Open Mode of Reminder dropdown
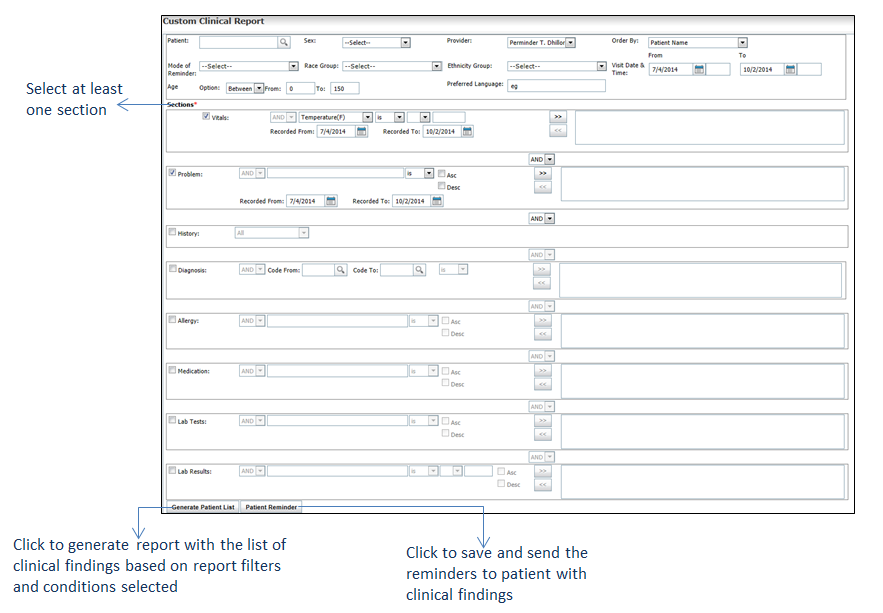This screenshot has height=613, width=883. (248, 66)
